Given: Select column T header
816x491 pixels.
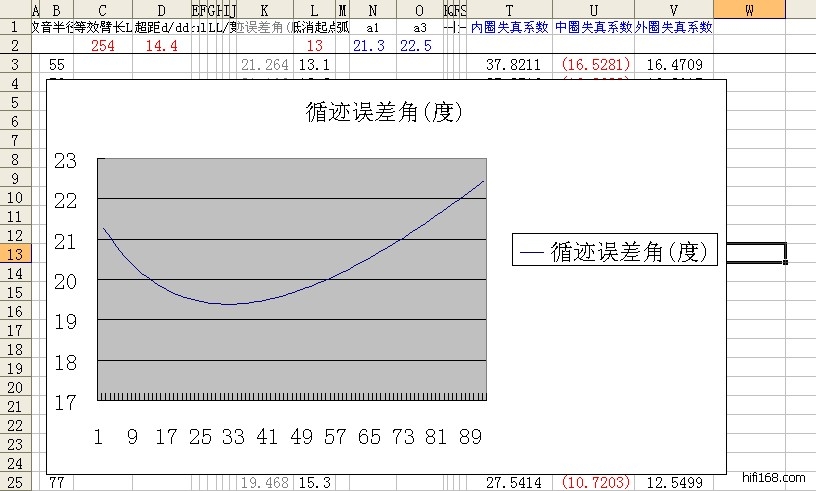Looking at the screenshot, I should click(x=510, y=9).
